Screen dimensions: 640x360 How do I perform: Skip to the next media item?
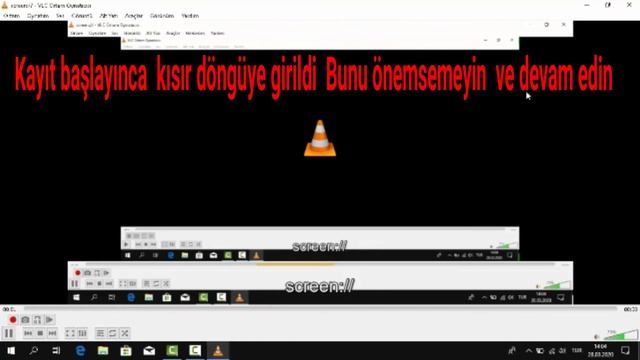click(52, 333)
